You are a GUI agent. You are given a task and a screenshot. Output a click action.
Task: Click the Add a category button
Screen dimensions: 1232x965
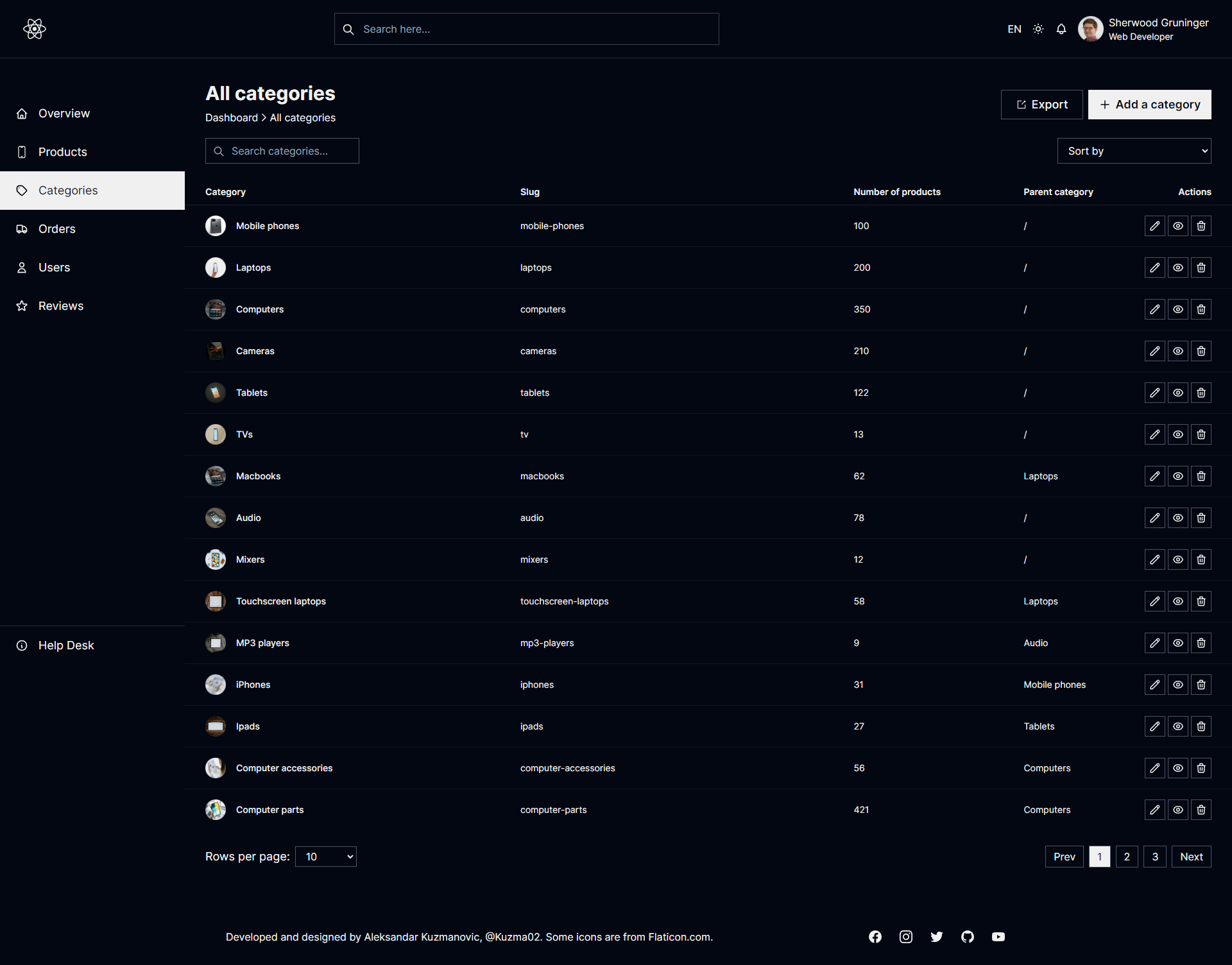1150,104
